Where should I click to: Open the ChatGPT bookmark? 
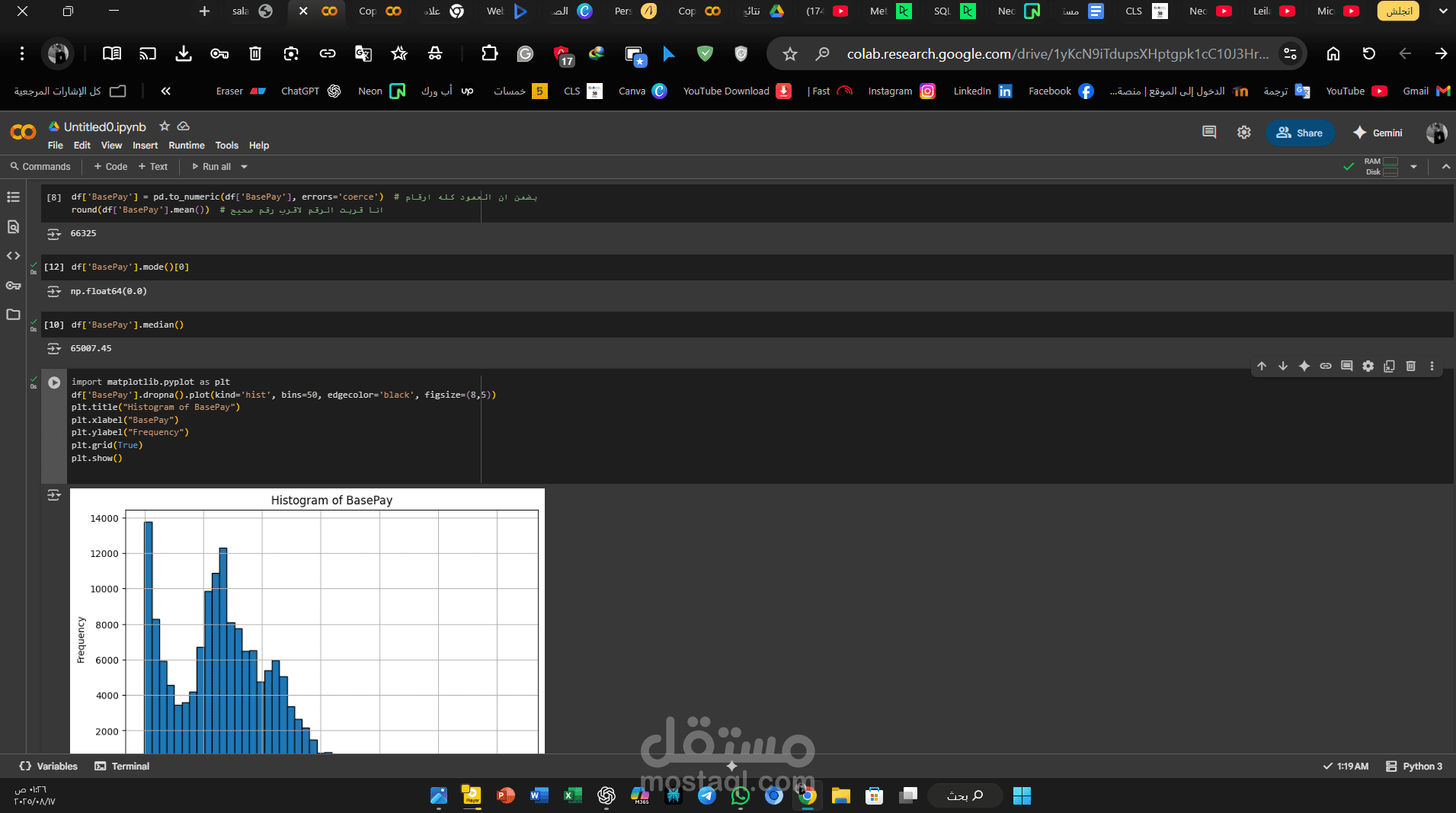point(311,91)
